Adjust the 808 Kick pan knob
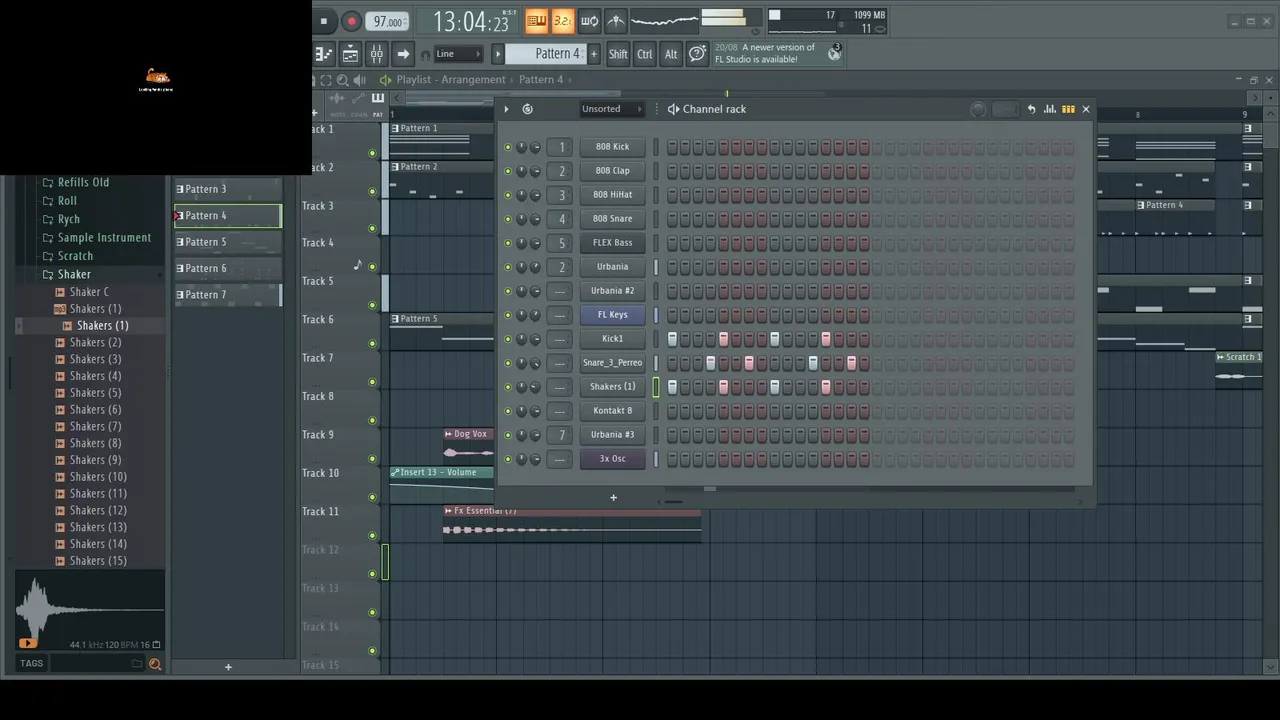The image size is (1280, 720). [x=521, y=147]
